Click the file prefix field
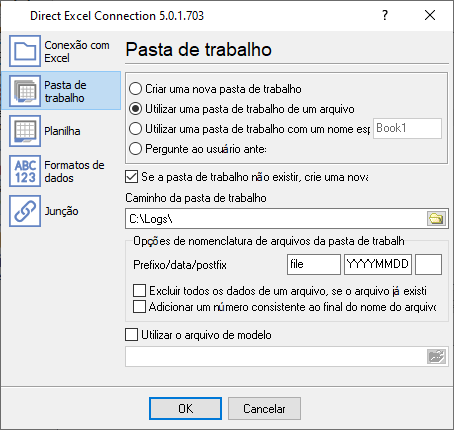Image resolution: width=454 pixels, height=430 pixels. (x=314, y=264)
